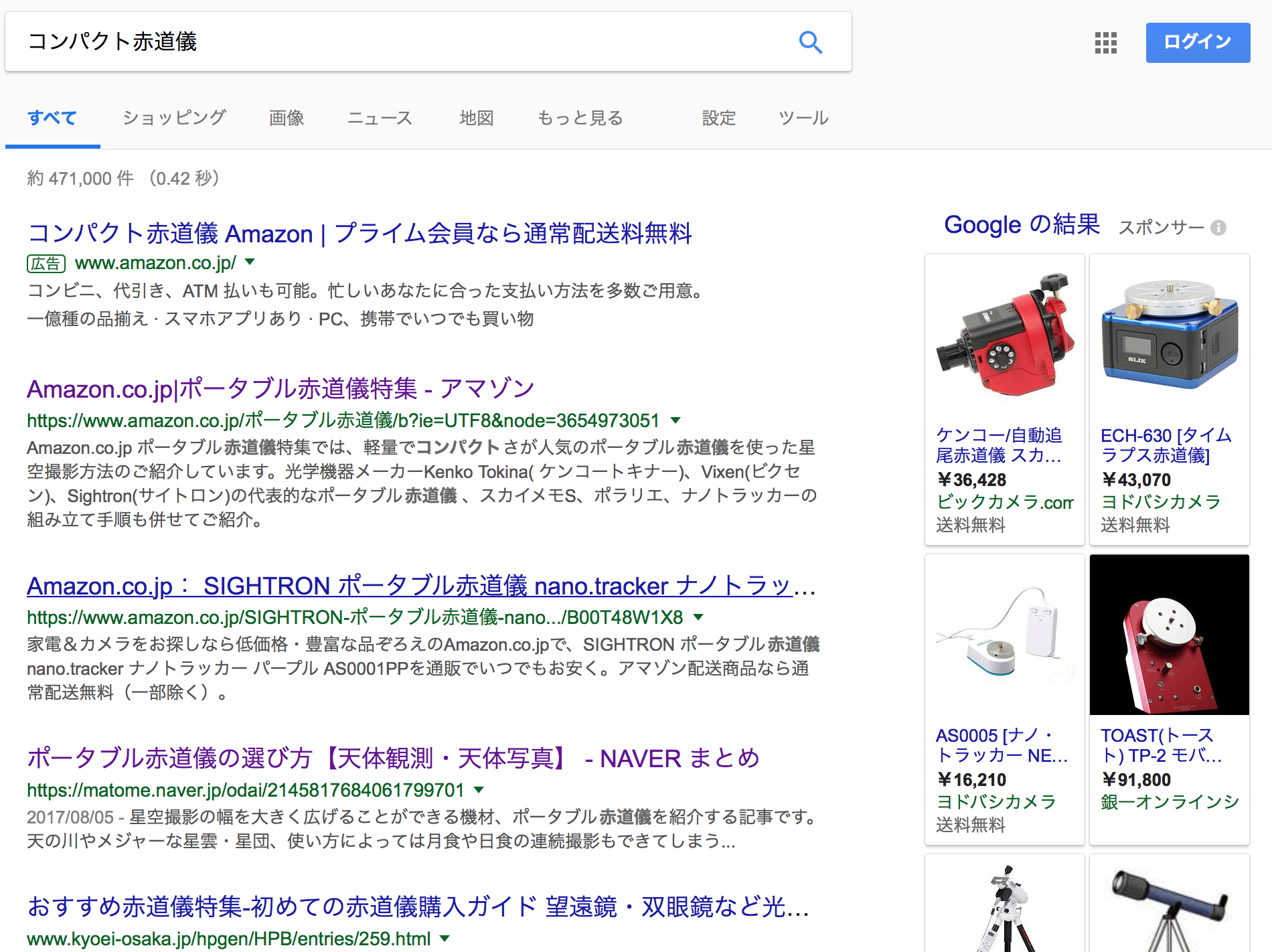Screen dimensions: 1272x952
Task: Open the もっと見る menu
Action: [580, 118]
